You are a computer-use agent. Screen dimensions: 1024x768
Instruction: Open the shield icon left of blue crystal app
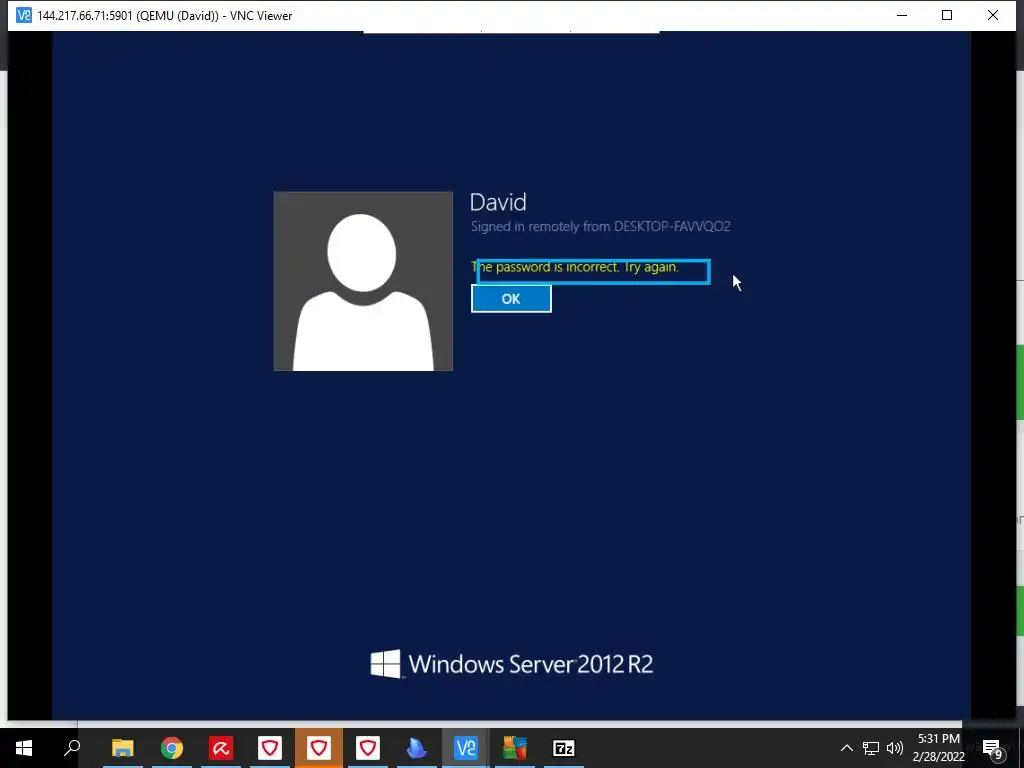368,748
